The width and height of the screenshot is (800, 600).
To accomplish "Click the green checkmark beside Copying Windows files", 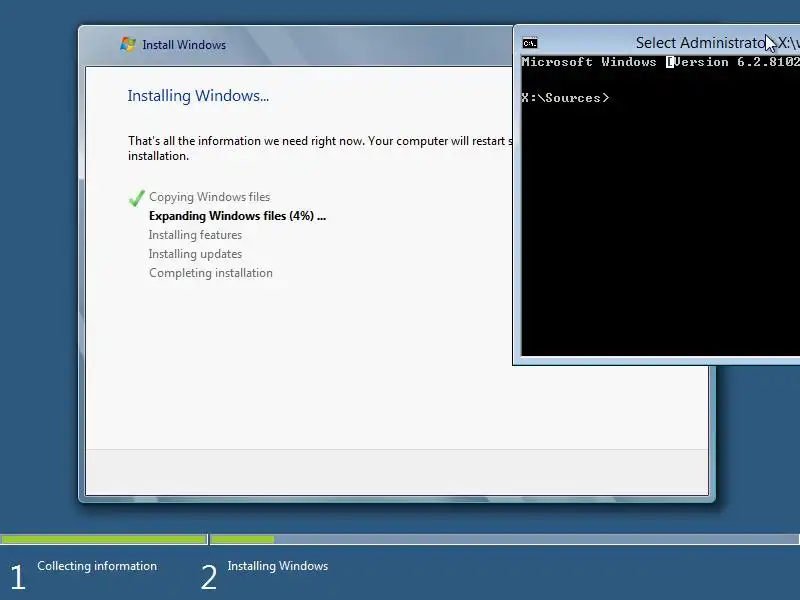I will coord(136,198).
